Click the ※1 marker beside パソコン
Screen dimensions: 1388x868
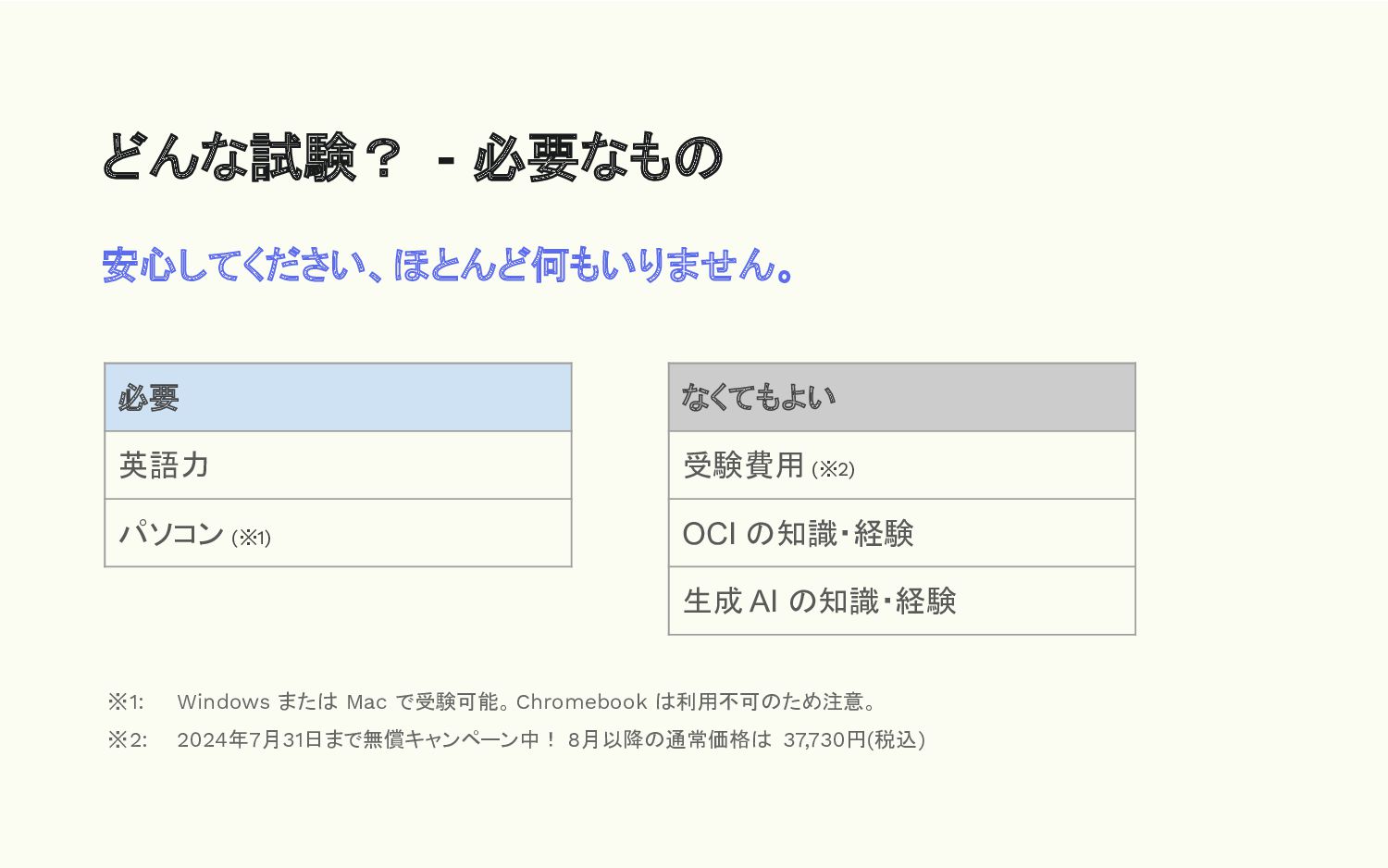(251, 538)
